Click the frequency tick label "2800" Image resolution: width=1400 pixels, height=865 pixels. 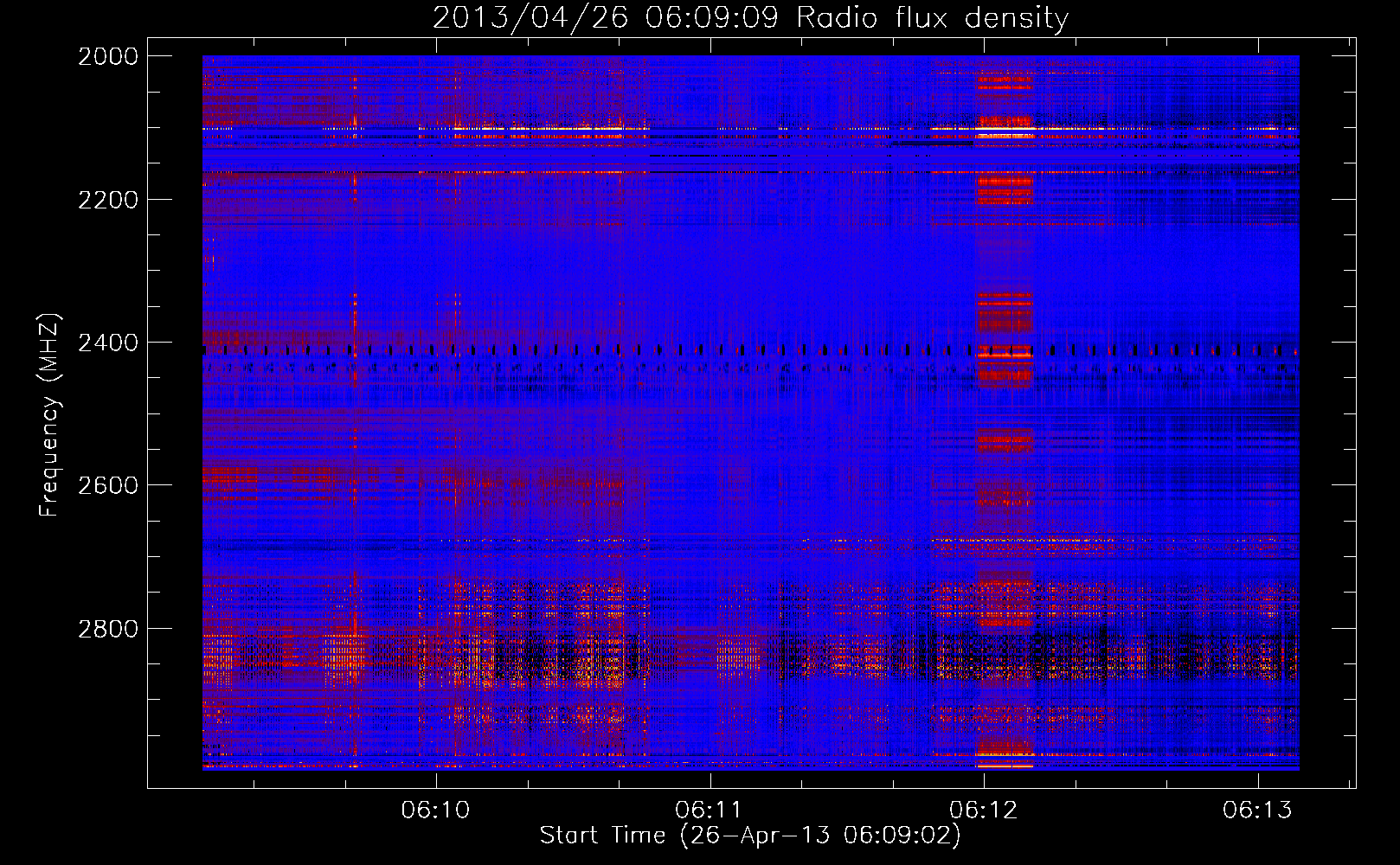click(108, 629)
